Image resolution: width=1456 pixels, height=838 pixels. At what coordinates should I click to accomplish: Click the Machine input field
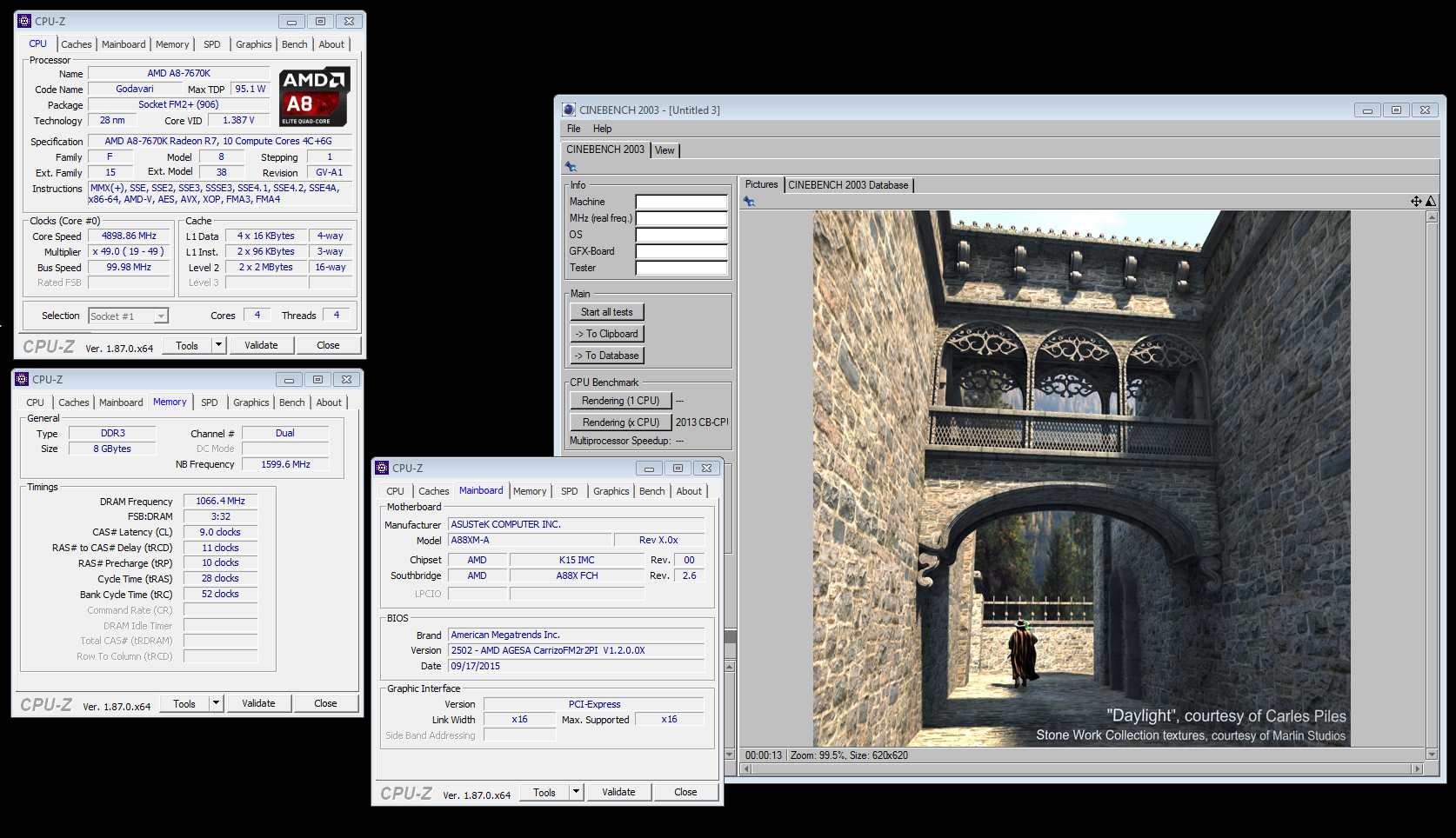point(681,202)
